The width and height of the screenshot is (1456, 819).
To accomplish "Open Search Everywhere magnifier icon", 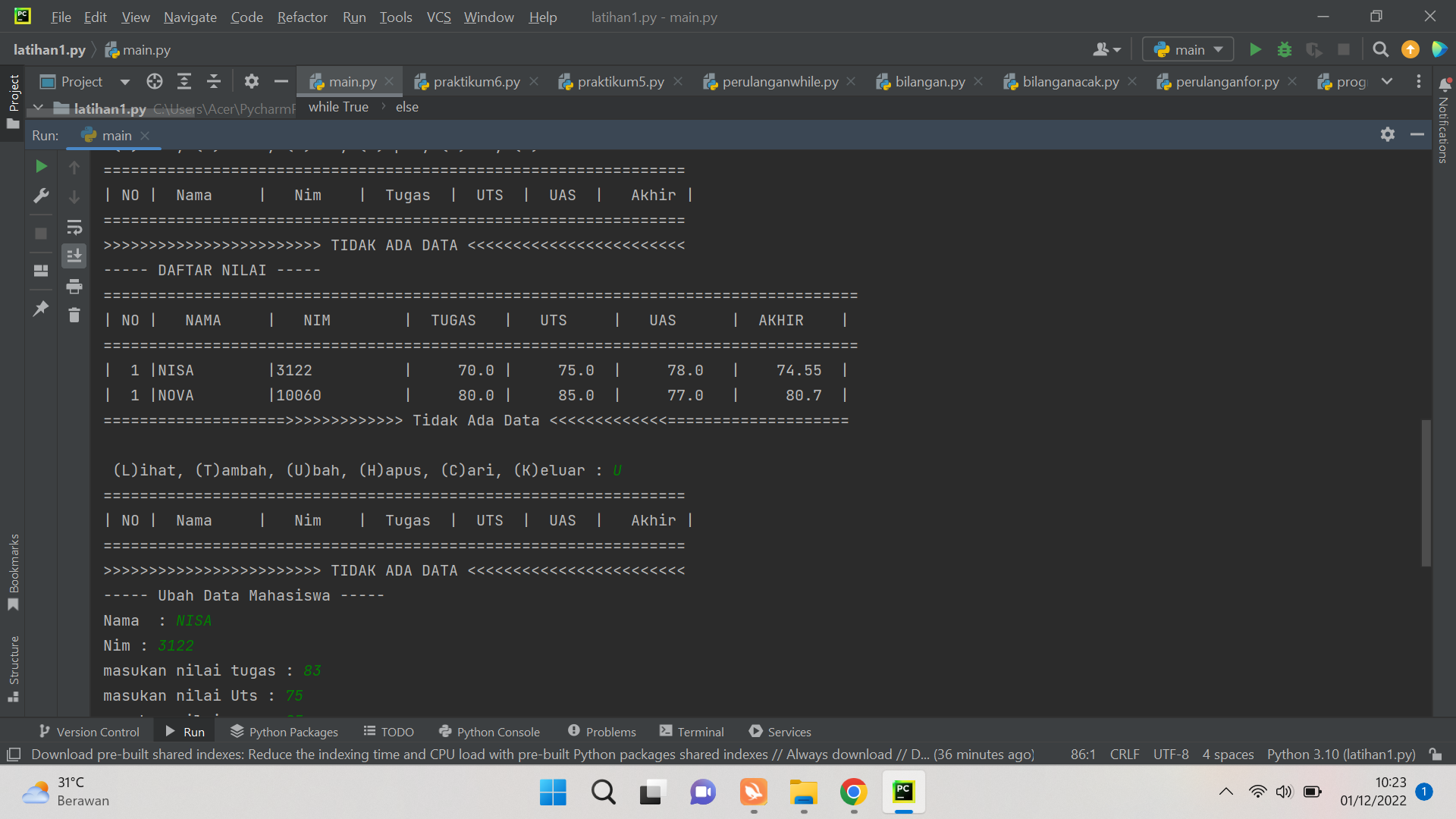I will point(1381,49).
